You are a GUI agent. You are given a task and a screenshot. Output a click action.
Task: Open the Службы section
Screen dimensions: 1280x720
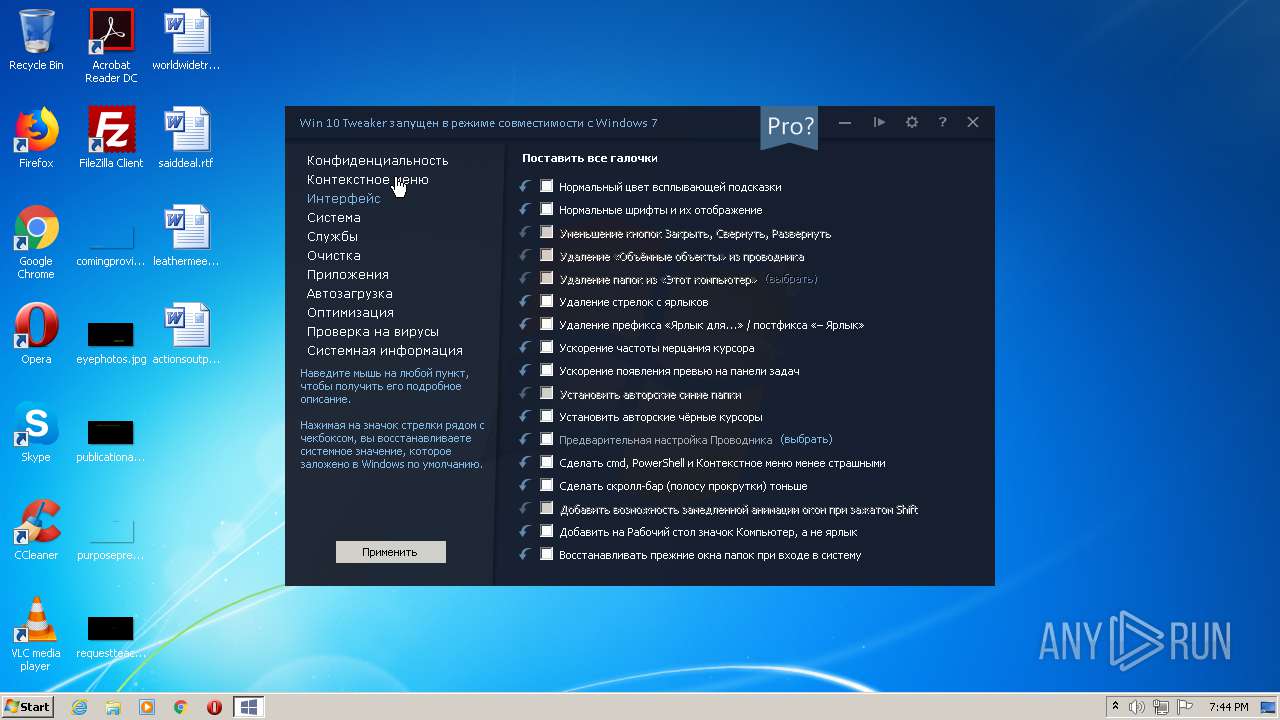coord(332,236)
